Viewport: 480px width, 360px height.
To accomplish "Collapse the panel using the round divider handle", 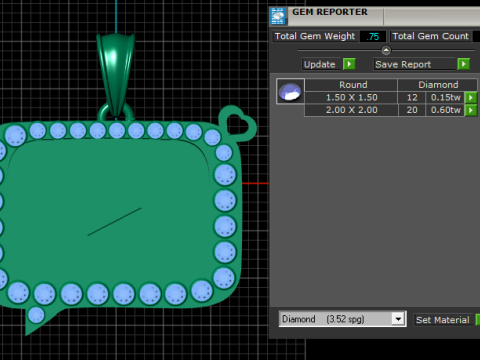I will click(386, 50).
